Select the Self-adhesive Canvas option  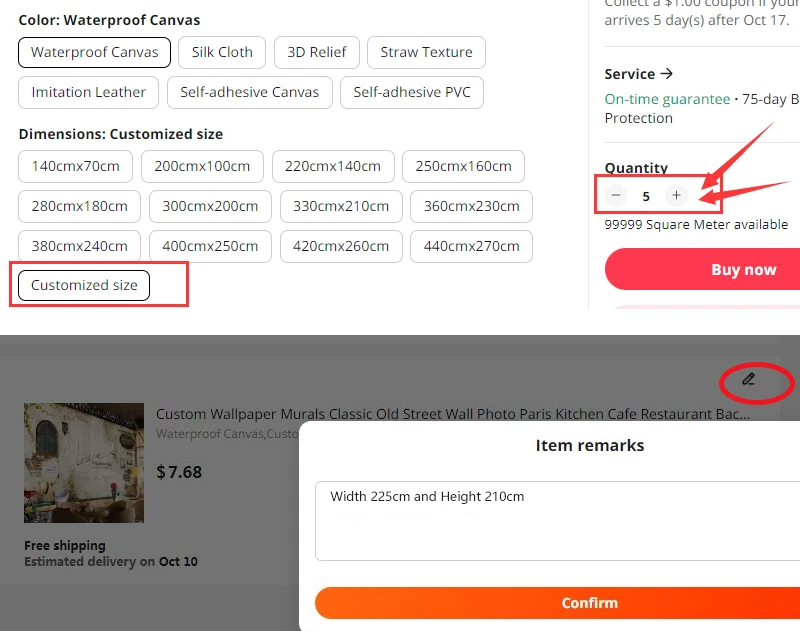(249, 92)
